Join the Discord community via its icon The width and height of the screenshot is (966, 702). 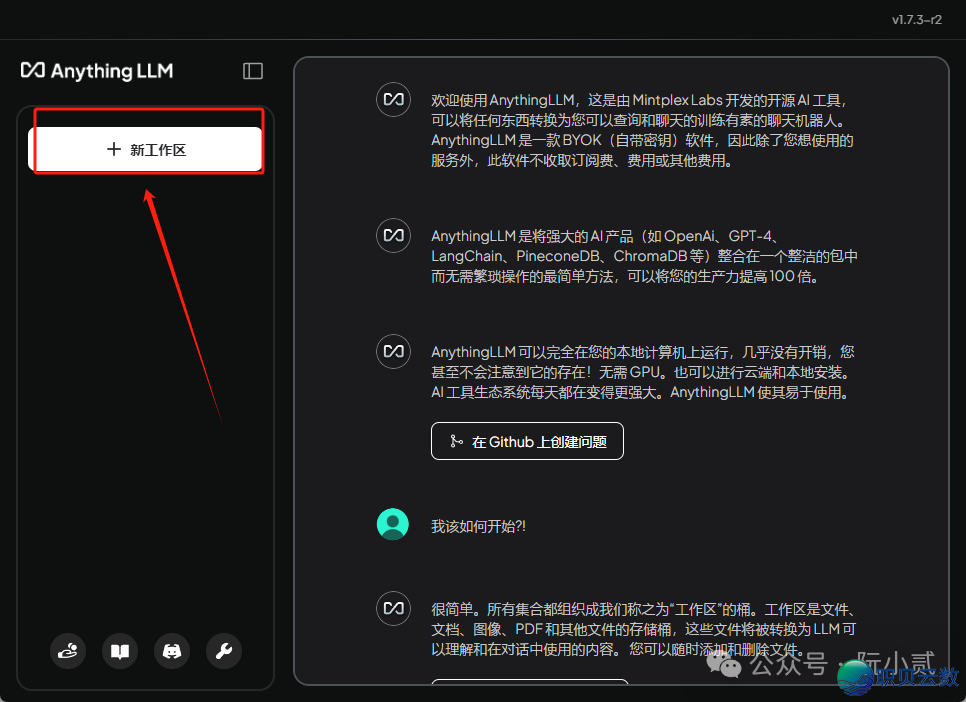pyautogui.click(x=171, y=651)
